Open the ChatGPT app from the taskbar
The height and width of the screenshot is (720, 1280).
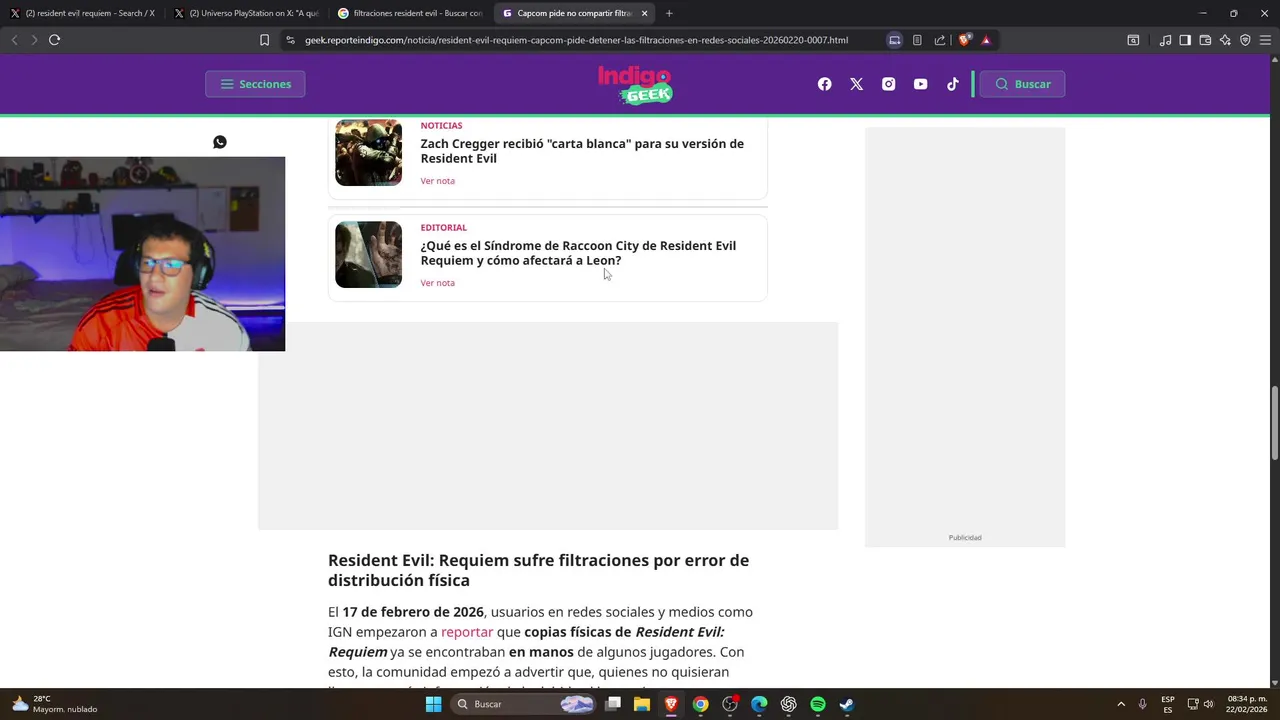788,704
